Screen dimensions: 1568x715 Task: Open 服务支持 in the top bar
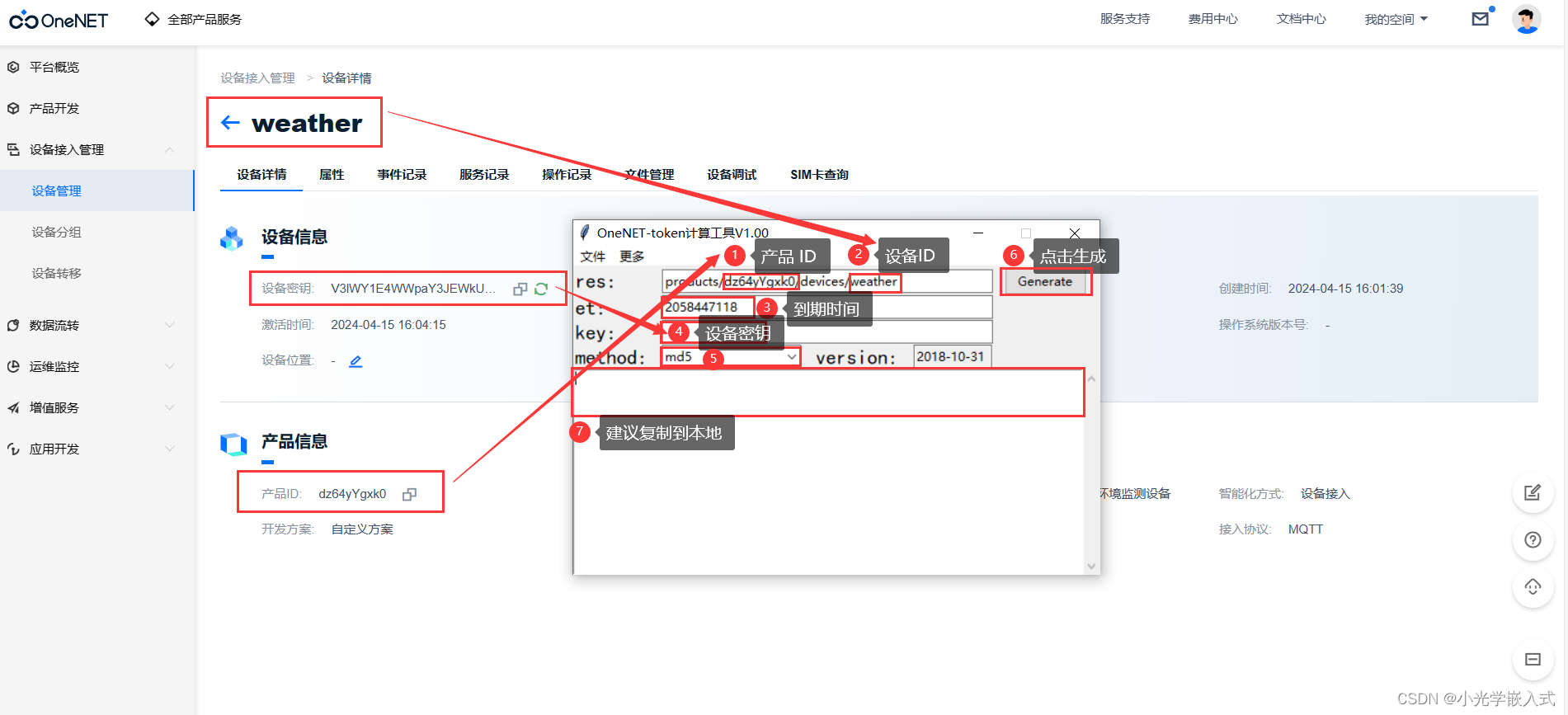point(1125,19)
